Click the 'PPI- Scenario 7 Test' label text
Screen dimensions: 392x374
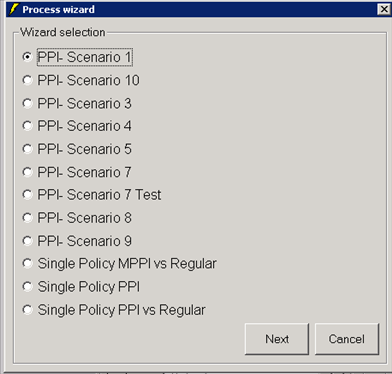[99, 195]
